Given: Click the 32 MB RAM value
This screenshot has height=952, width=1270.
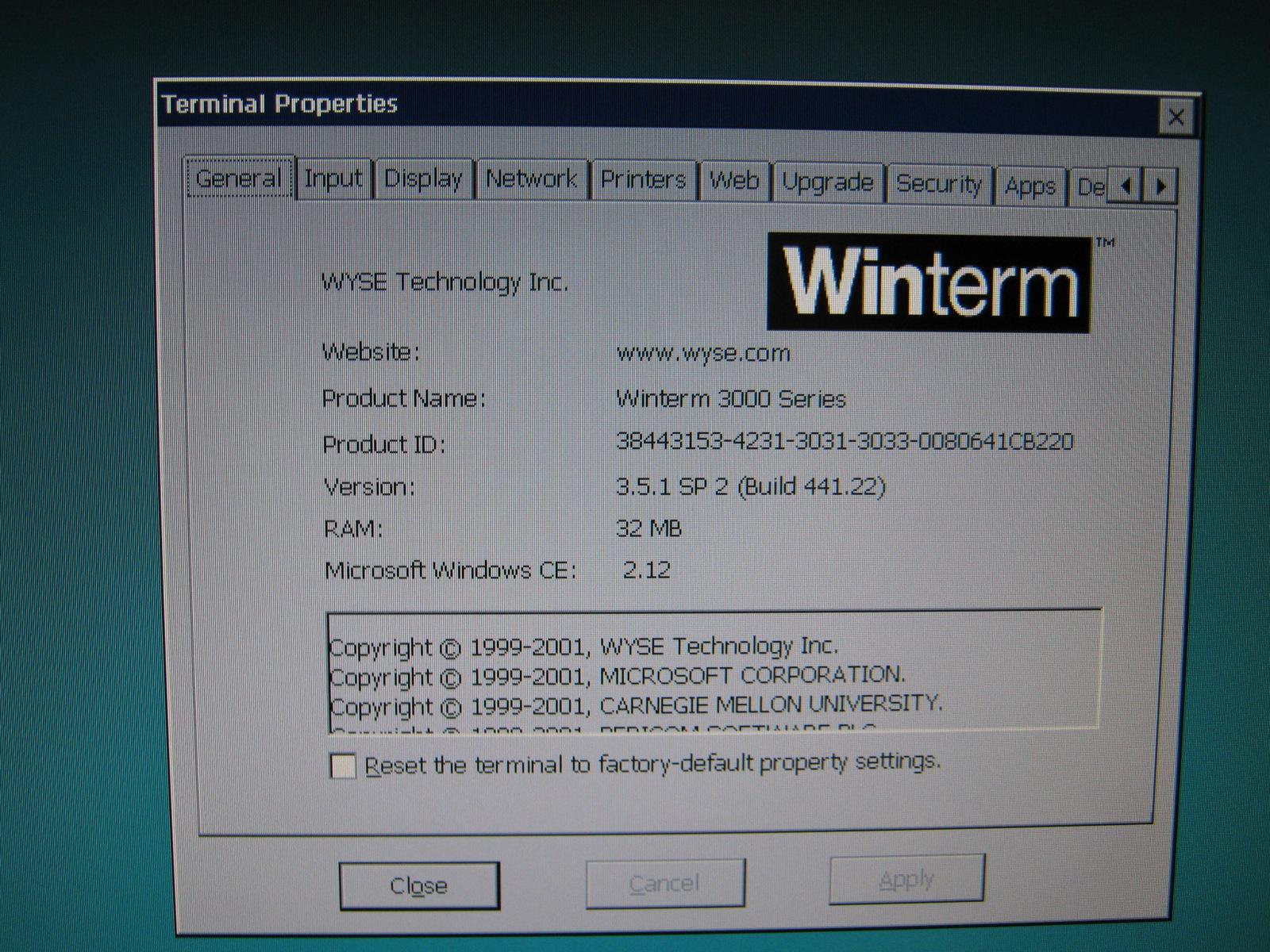Looking at the screenshot, I should click(649, 528).
